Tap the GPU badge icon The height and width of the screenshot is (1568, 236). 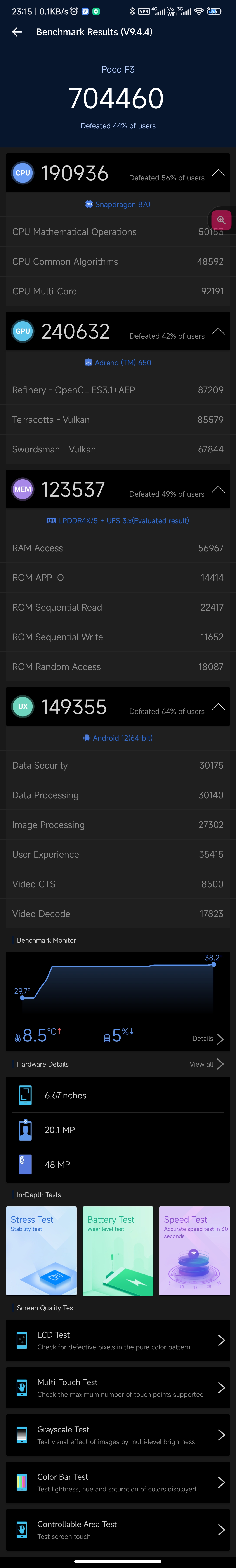[x=23, y=331]
